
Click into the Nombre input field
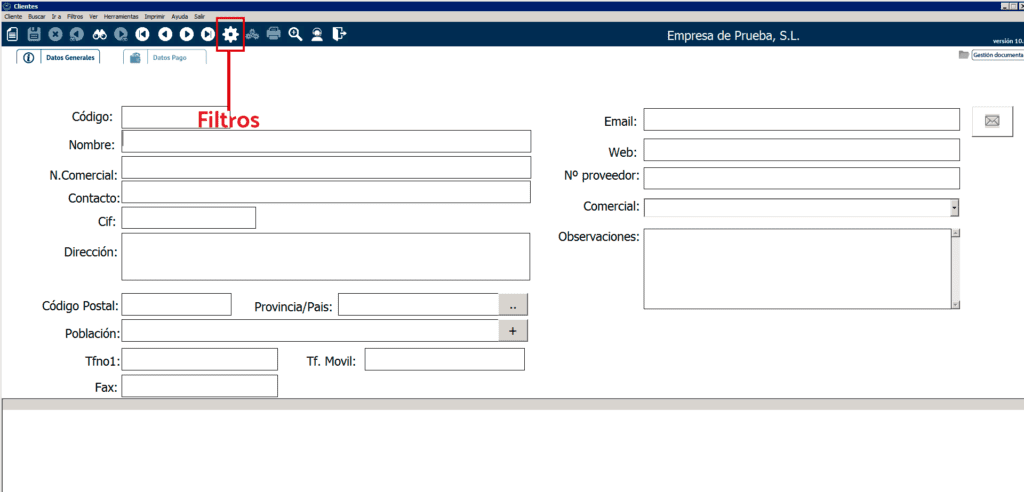click(326, 141)
